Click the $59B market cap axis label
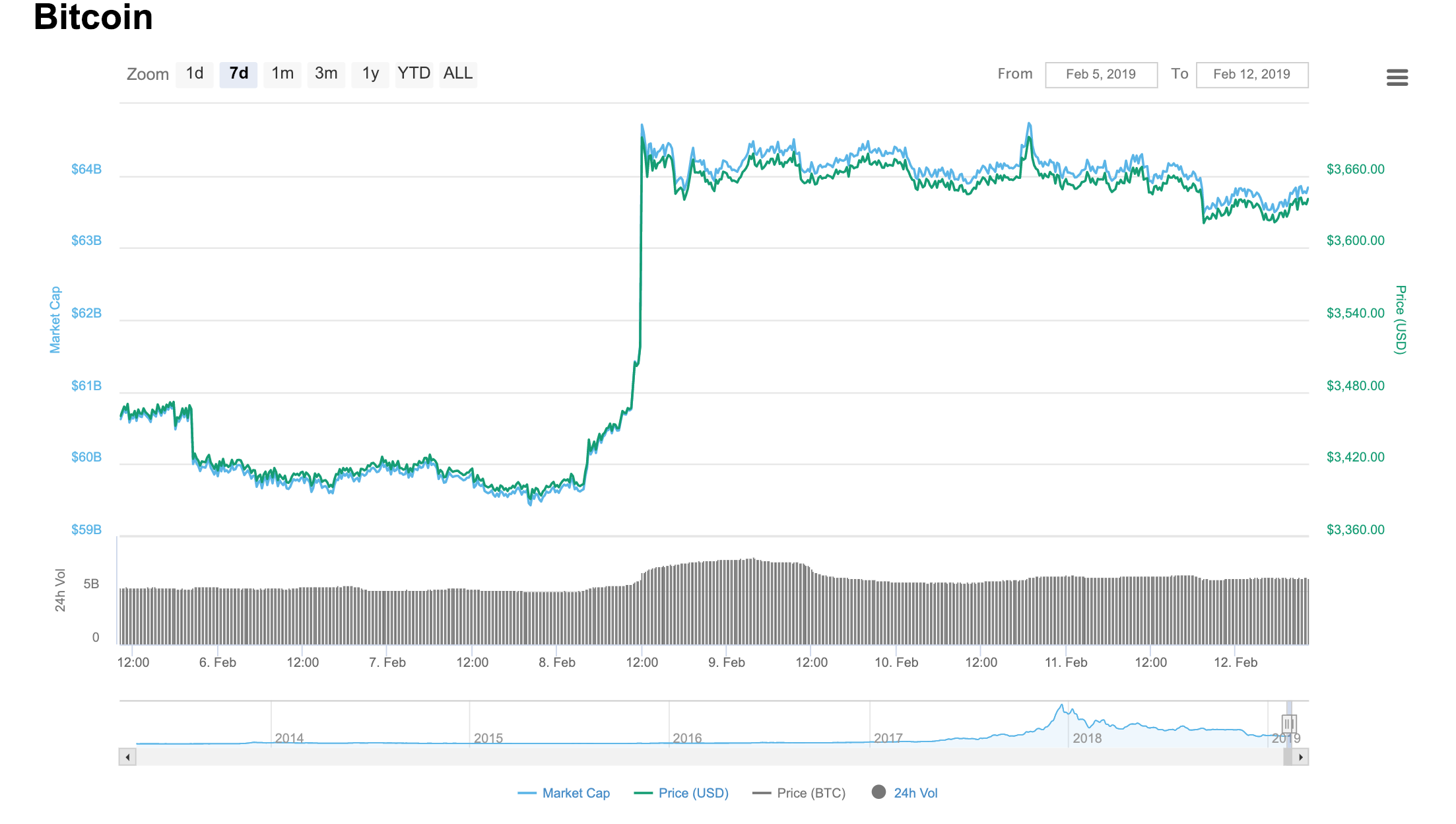Viewport: 1456px width, 824px height. point(86,530)
